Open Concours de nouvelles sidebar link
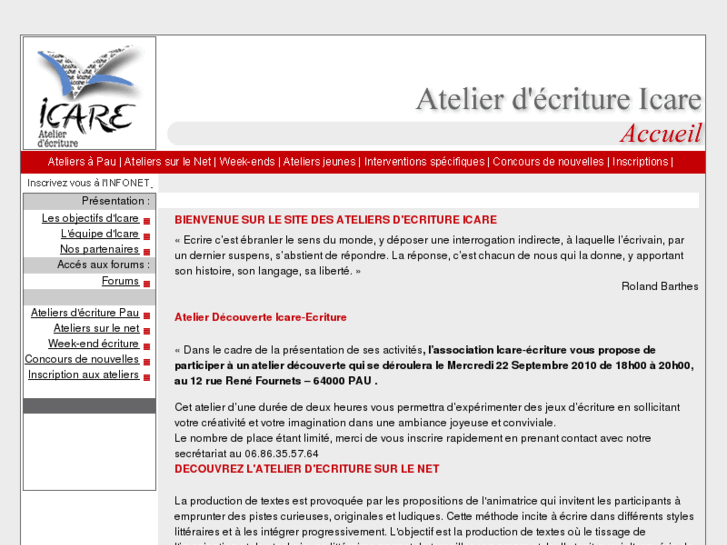This screenshot has width=727, height=545. tap(82, 359)
